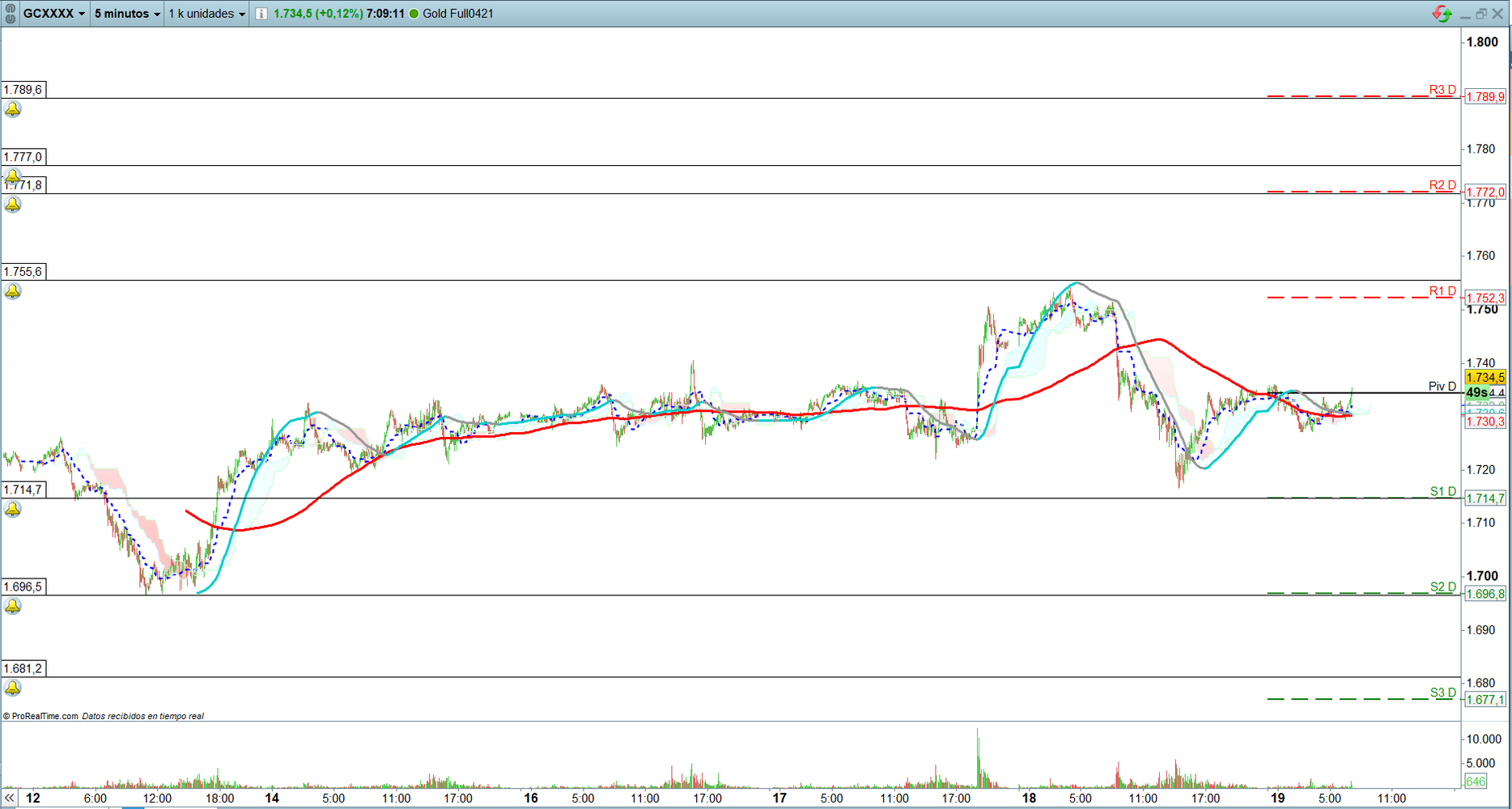Click the Piv D pivot label
This screenshot has width=1512, height=809.
[x=1442, y=386]
